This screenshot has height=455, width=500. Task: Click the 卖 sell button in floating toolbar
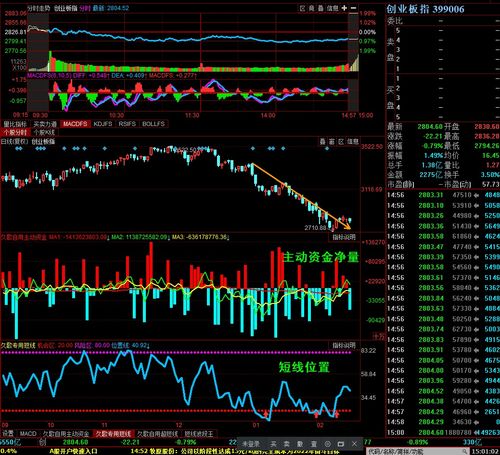pyautogui.click(x=287, y=444)
